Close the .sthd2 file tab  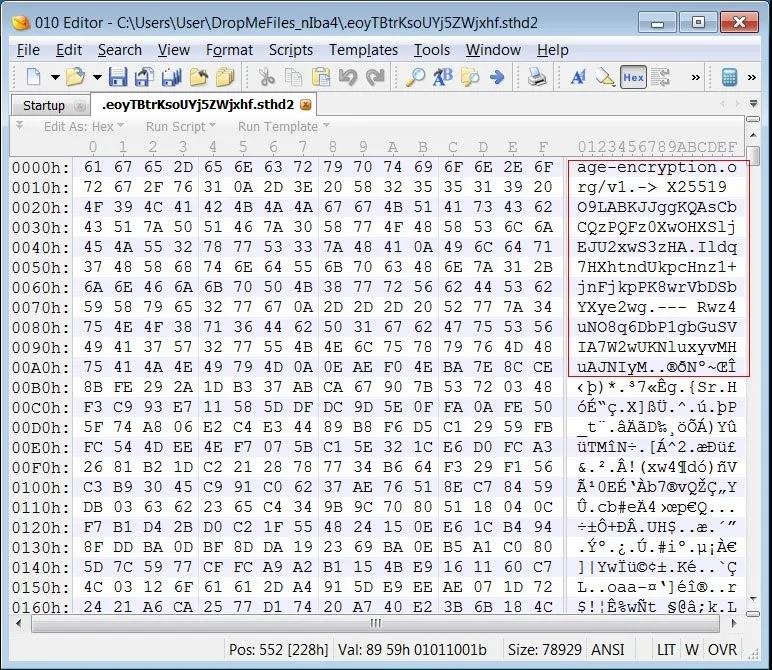(306, 104)
